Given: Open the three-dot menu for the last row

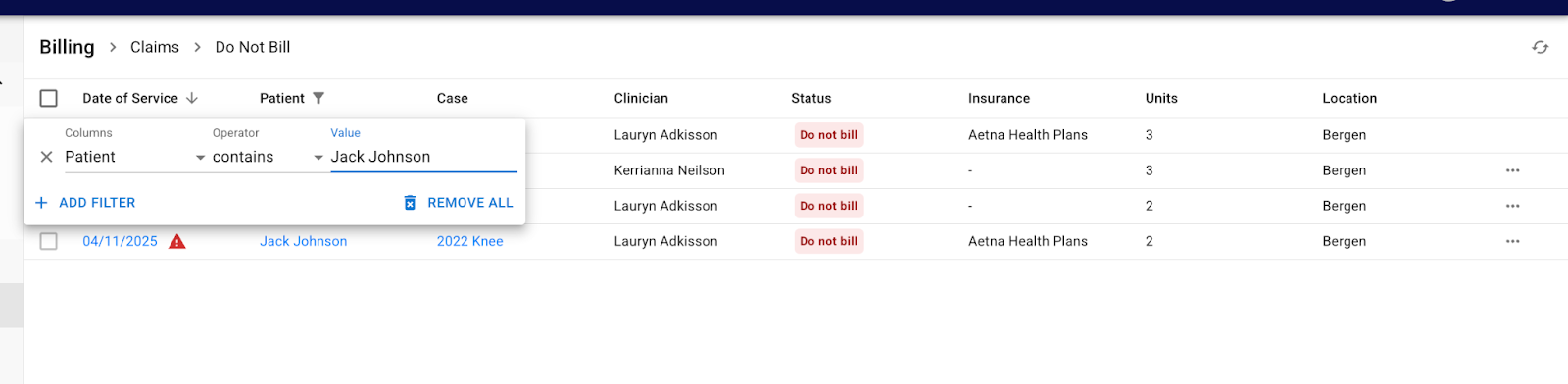Looking at the screenshot, I should tap(1512, 241).
